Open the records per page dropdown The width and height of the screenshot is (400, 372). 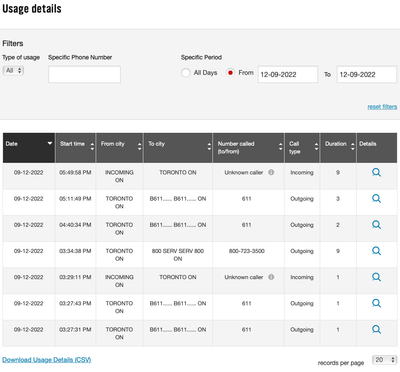point(384,360)
